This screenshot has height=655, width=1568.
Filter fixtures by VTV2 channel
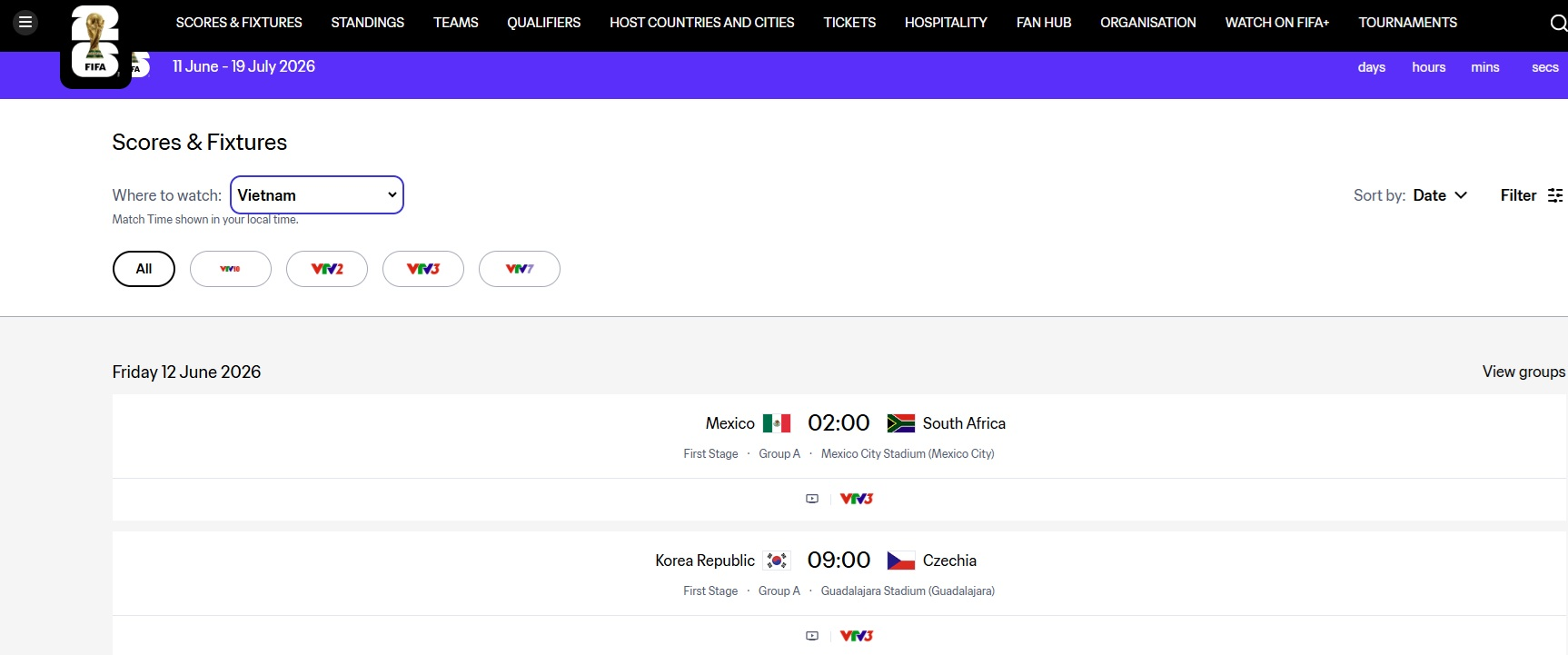pos(327,269)
